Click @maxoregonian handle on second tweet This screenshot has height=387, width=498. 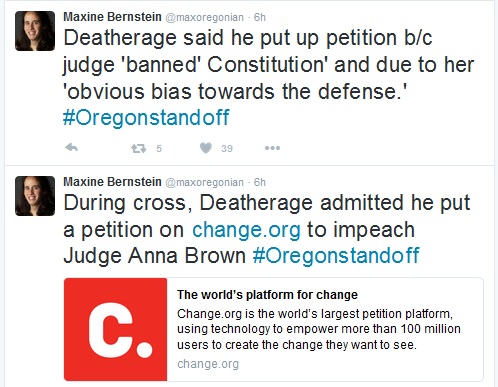[204, 182]
